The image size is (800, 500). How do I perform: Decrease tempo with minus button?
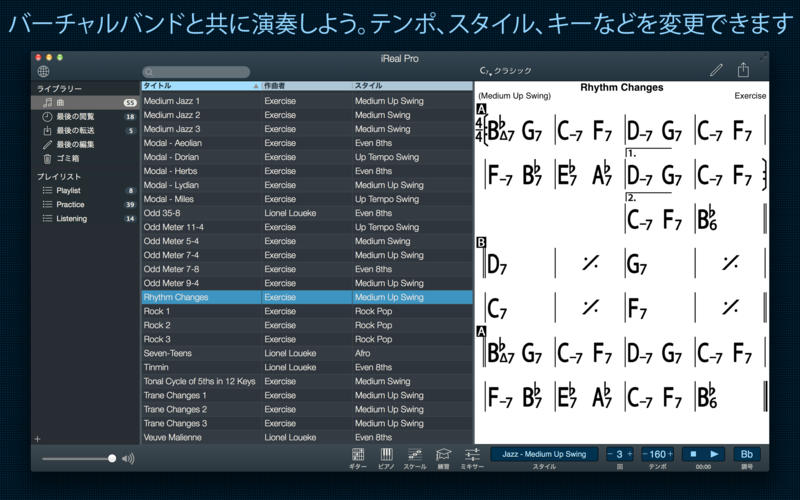coord(645,454)
